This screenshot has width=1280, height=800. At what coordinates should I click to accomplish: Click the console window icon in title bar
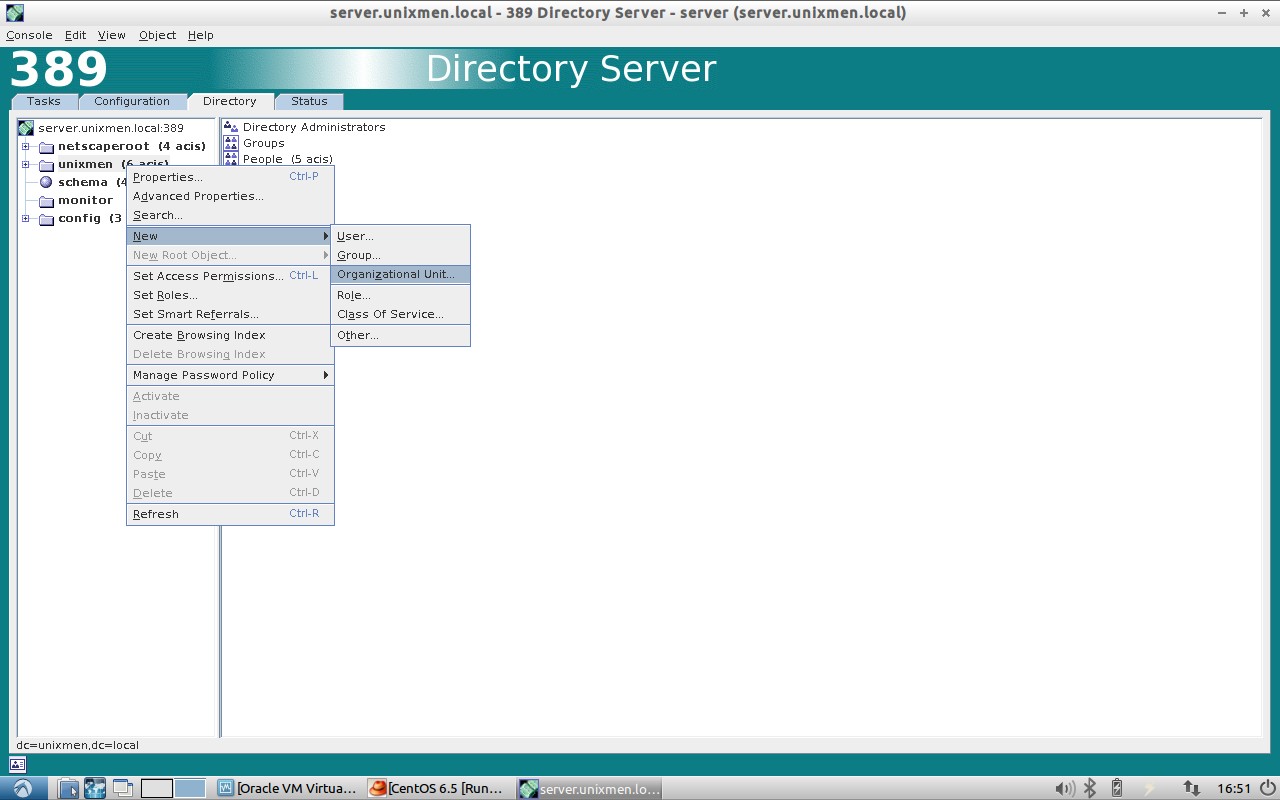click(14, 13)
